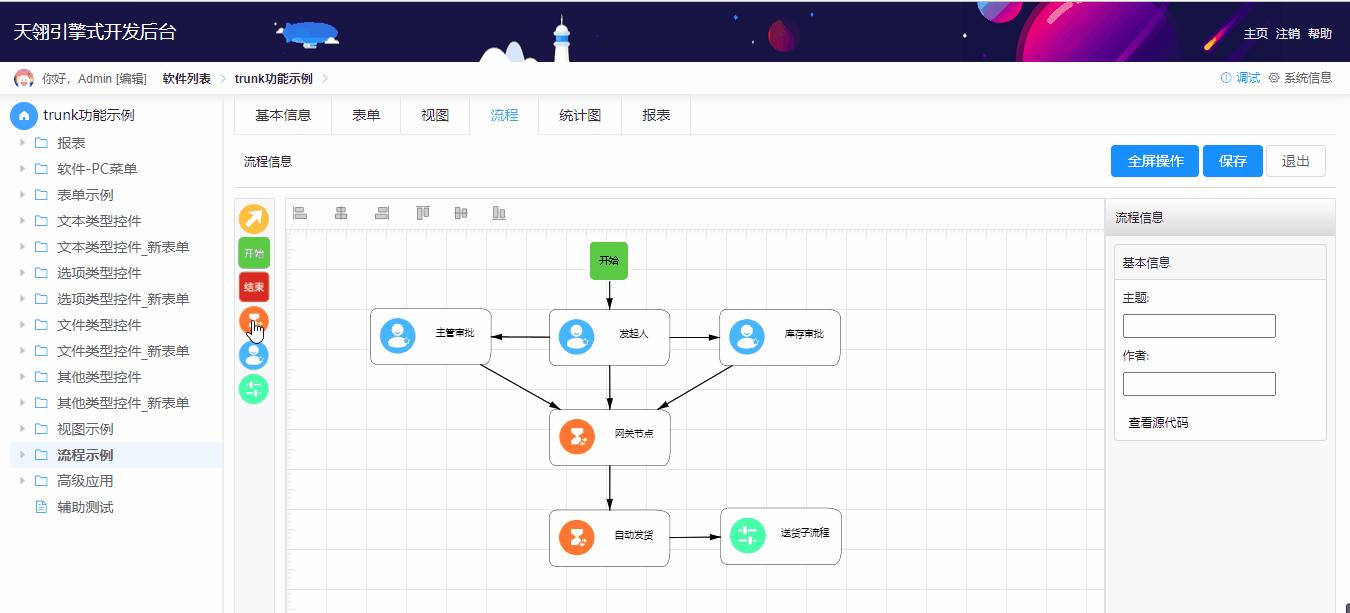Expand the 报表 folder in the sidebar
The height and width of the screenshot is (613, 1350).
(x=22, y=143)
